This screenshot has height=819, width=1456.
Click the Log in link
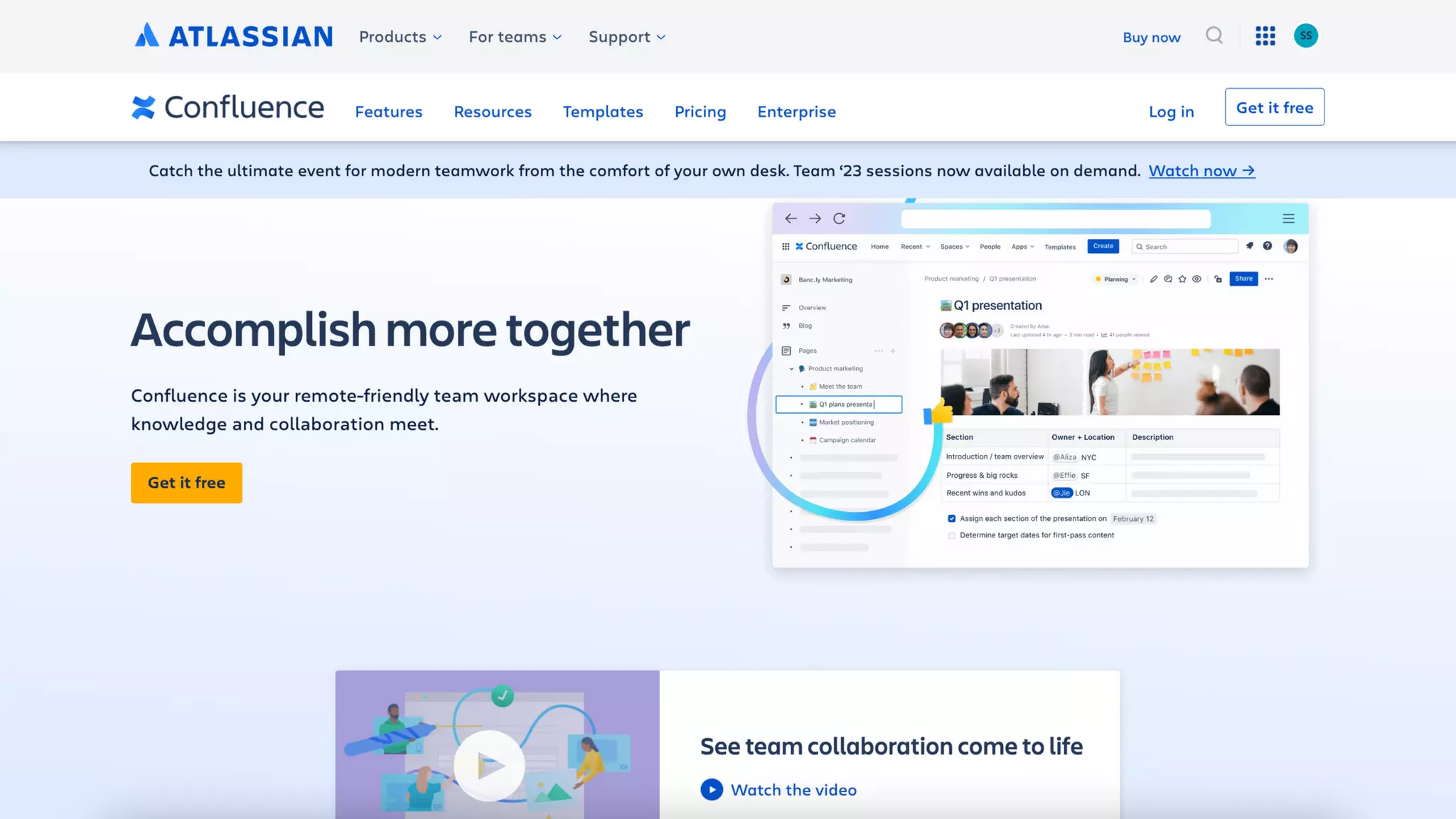click(1171, 112)
